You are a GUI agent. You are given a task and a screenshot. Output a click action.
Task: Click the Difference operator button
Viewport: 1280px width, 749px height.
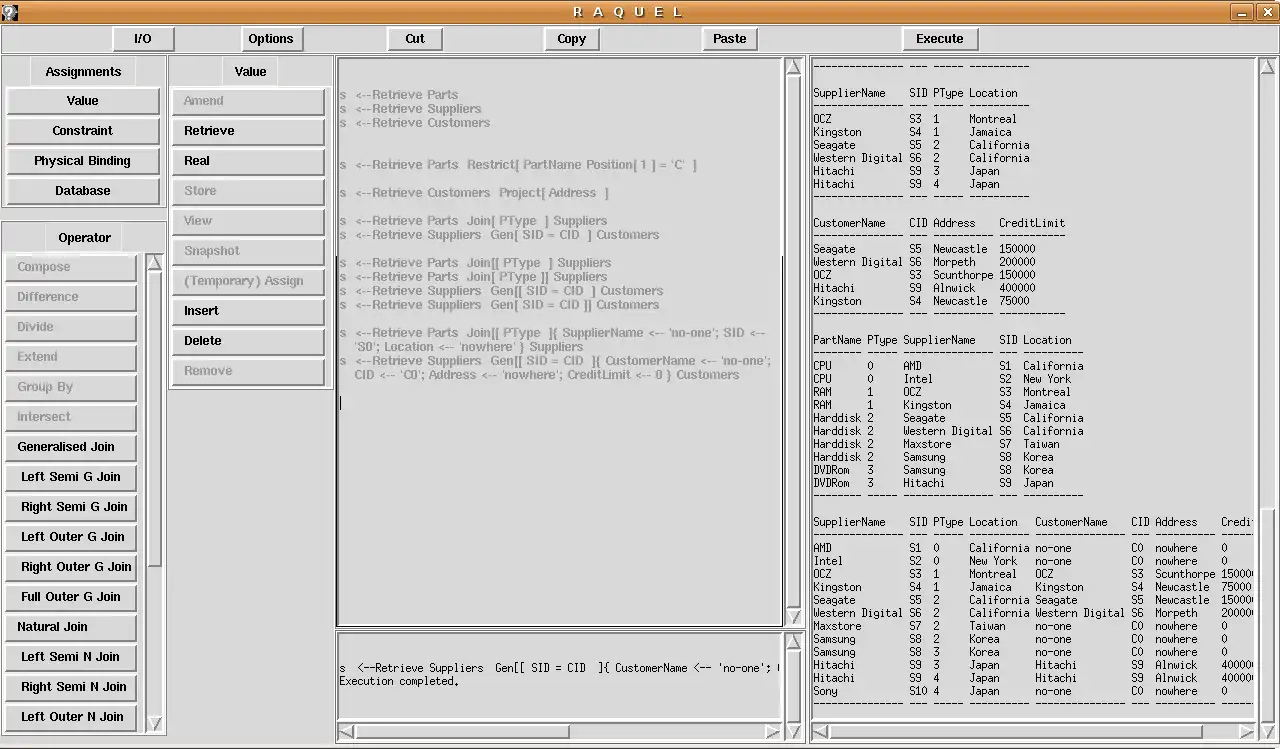[x=71, y=297]
